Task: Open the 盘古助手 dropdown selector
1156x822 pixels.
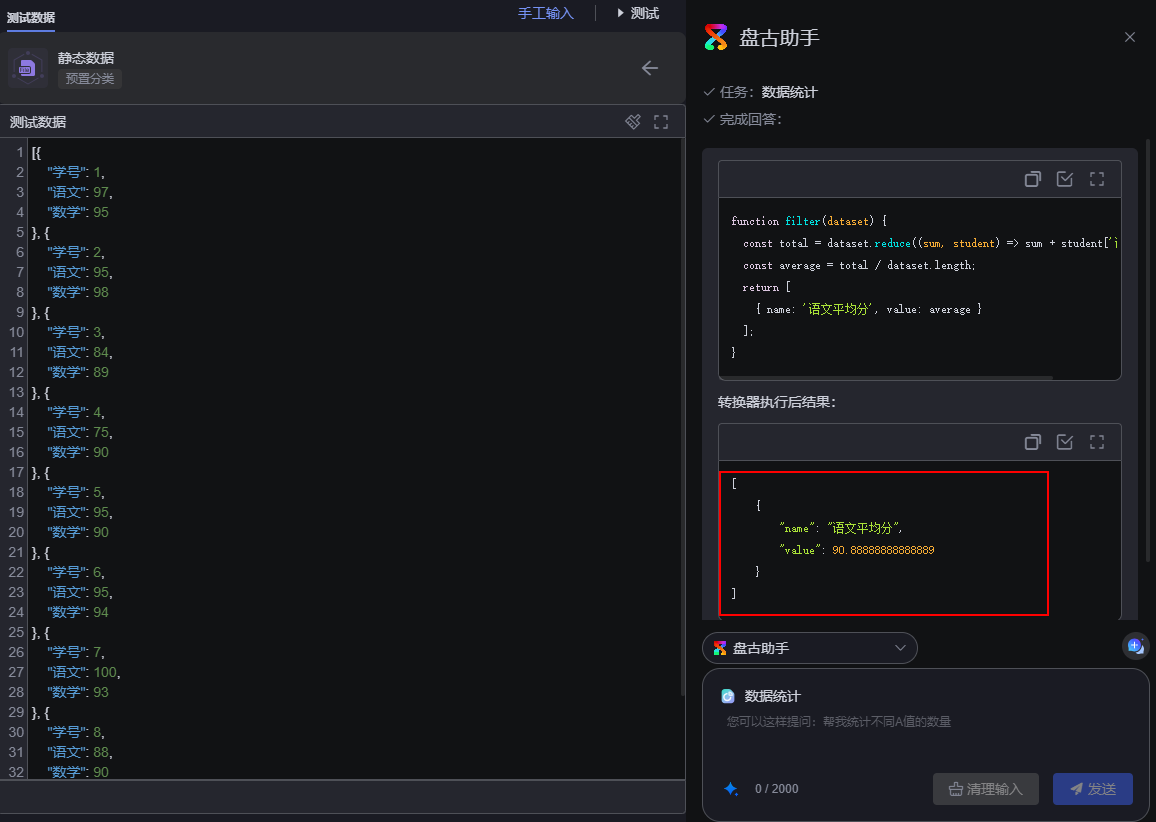Action: coord(809,648)
